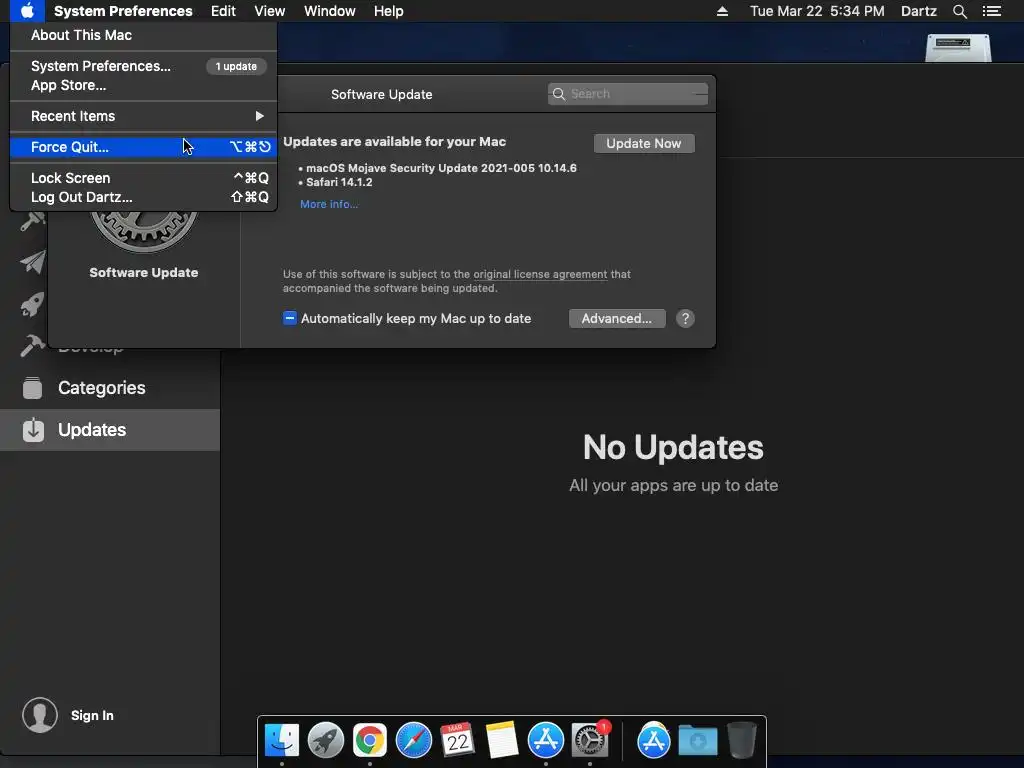The height and width of the screenshot is (768, 1024).
Task: Click Sign In in App Store sidebar
Action: [92, 716]
